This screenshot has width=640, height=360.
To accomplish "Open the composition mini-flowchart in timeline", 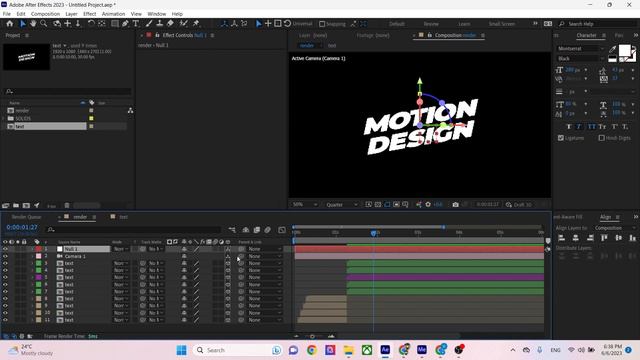I will (232, 230).
